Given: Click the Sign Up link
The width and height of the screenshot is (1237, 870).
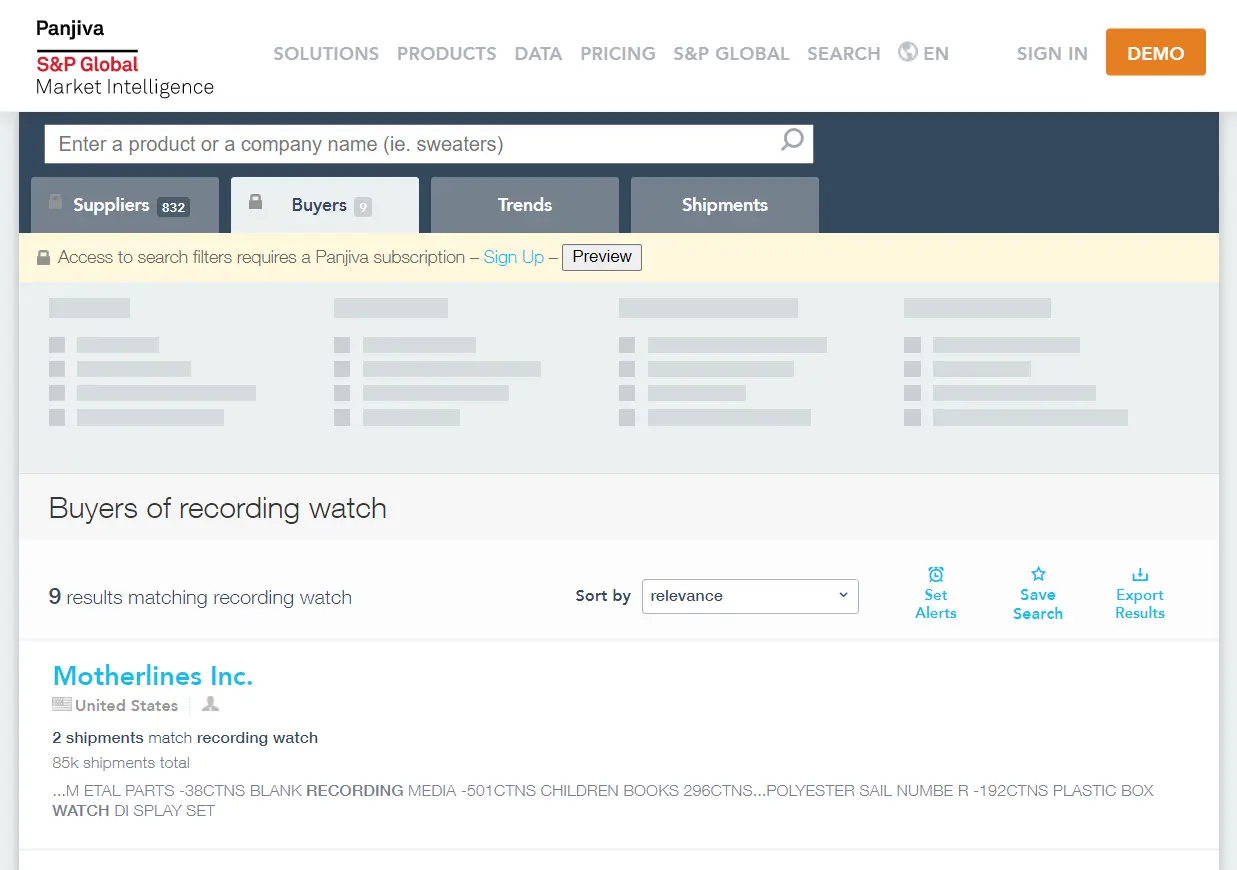Looking at the screenshot, I should pos(513,257).
